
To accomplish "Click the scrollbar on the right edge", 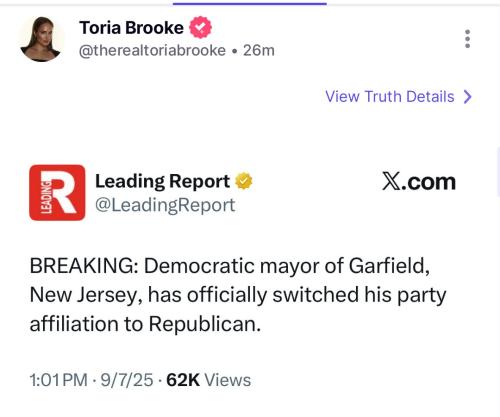I will [x=498, y=172].
